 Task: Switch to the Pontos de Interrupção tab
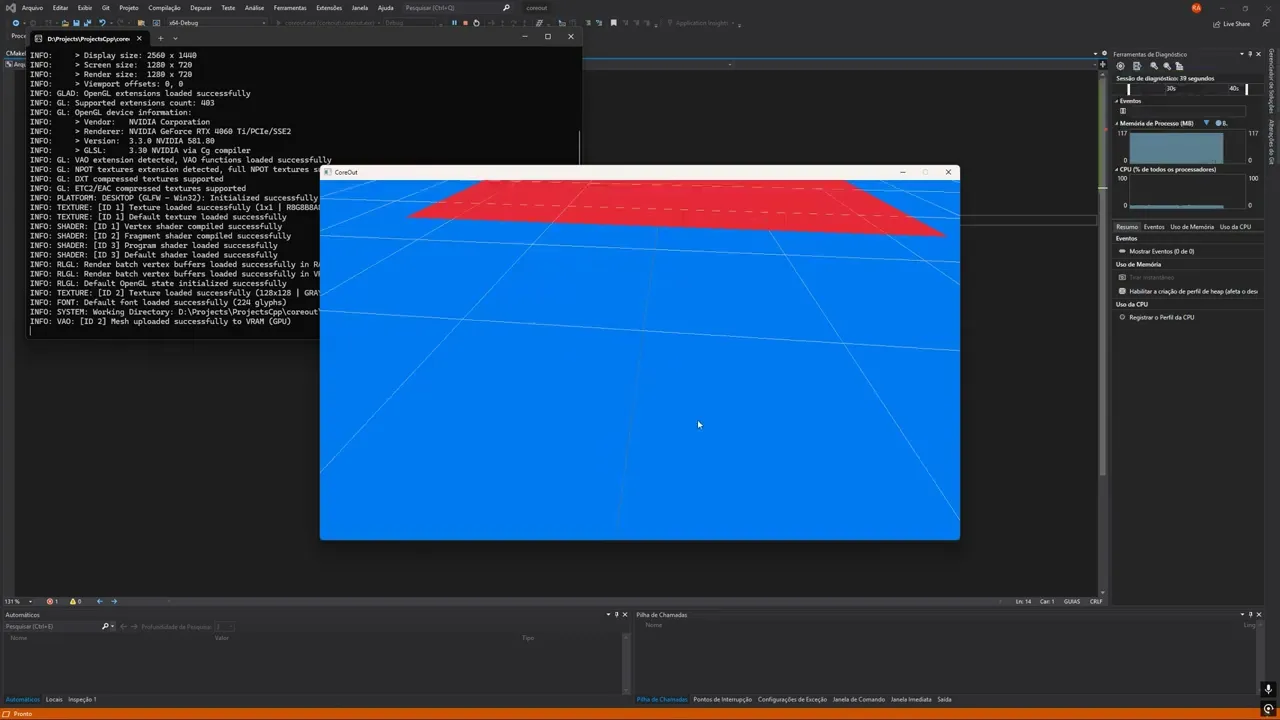coord(722,699)
